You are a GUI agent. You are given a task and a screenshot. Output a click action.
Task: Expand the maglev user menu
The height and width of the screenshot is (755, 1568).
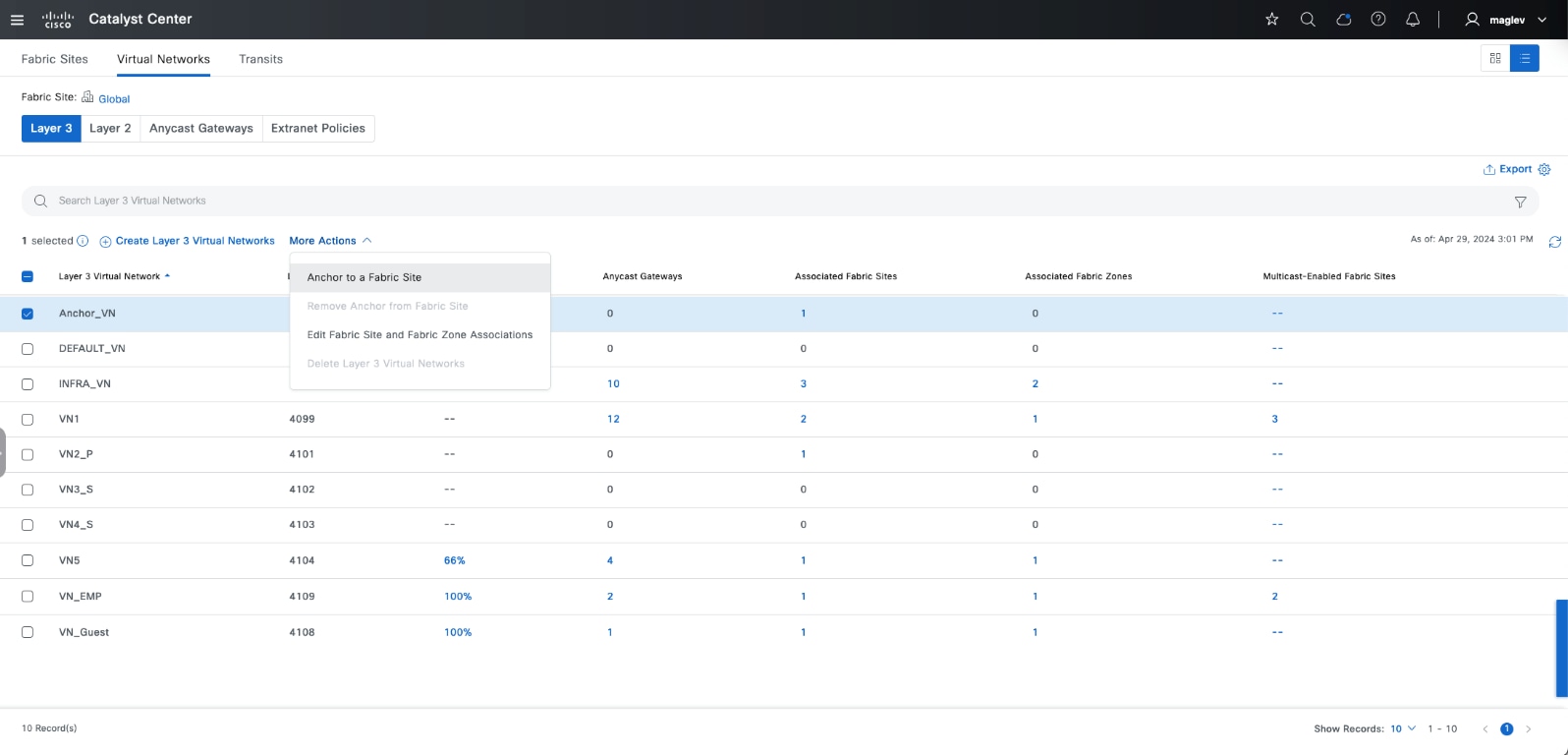click(x=1505, y=20)
